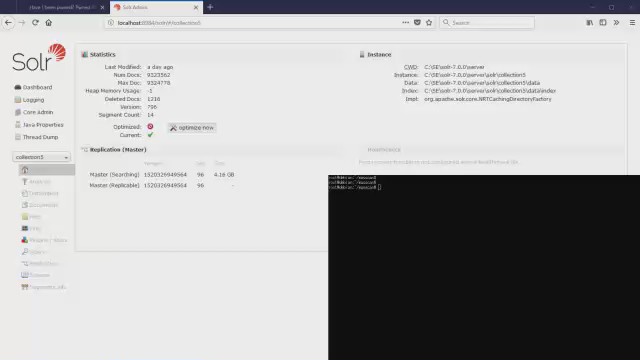Screen dimensions: 640x360
Task: Open the Analysis page for collection5
Action: [x=36, y=182]
